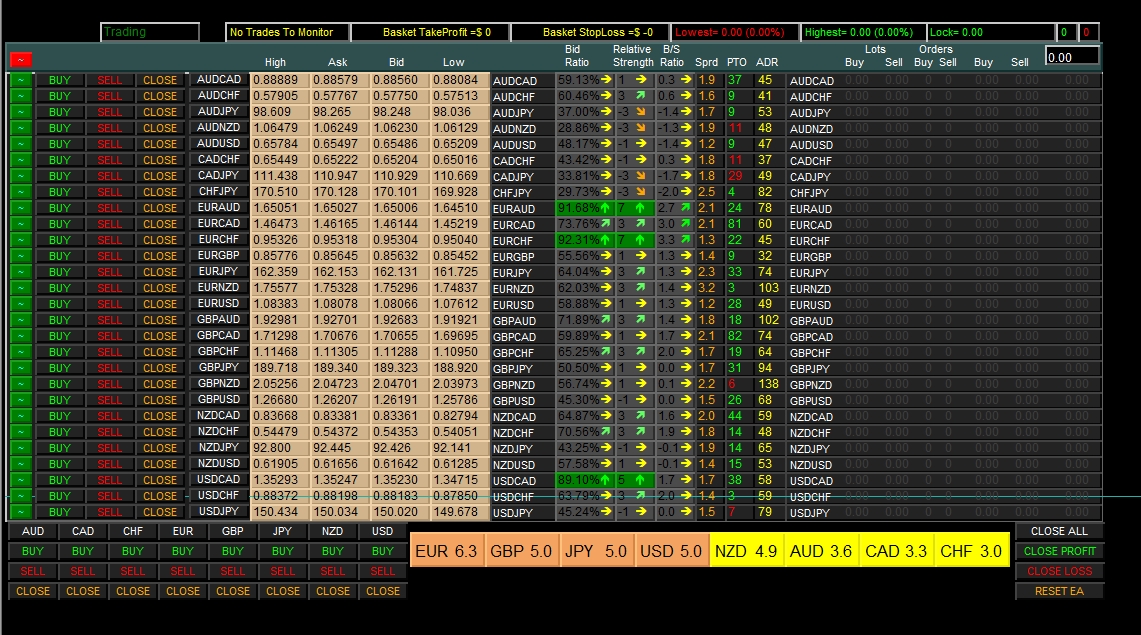Select the JPY currency tab at bottom
1141x635 pixels.
tap(282, 532)
